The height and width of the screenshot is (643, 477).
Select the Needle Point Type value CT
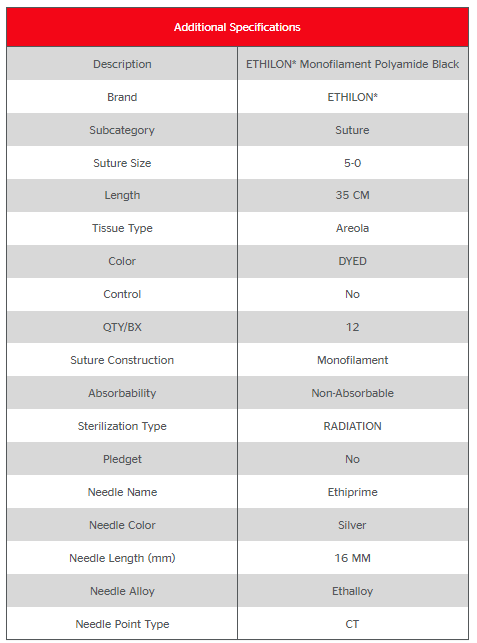(352, 624)
